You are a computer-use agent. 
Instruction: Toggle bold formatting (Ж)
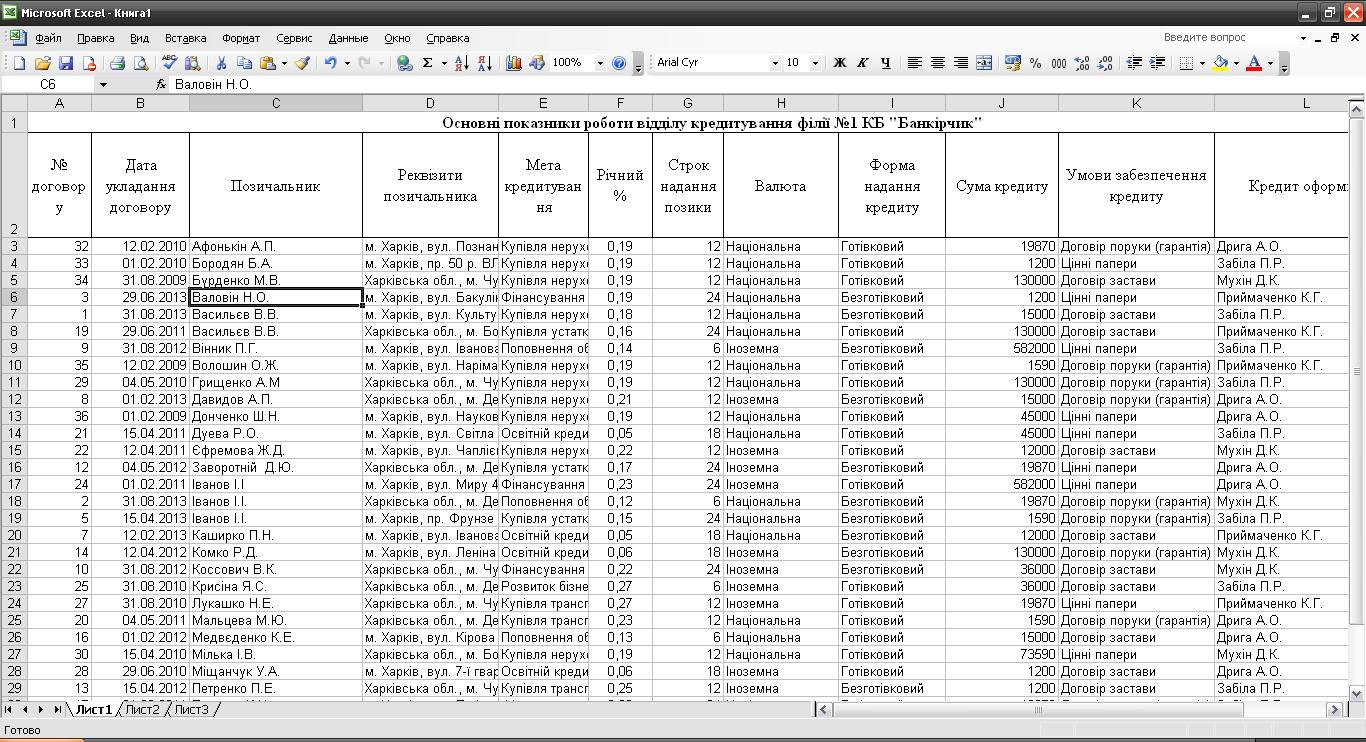[x=840, y=63]
